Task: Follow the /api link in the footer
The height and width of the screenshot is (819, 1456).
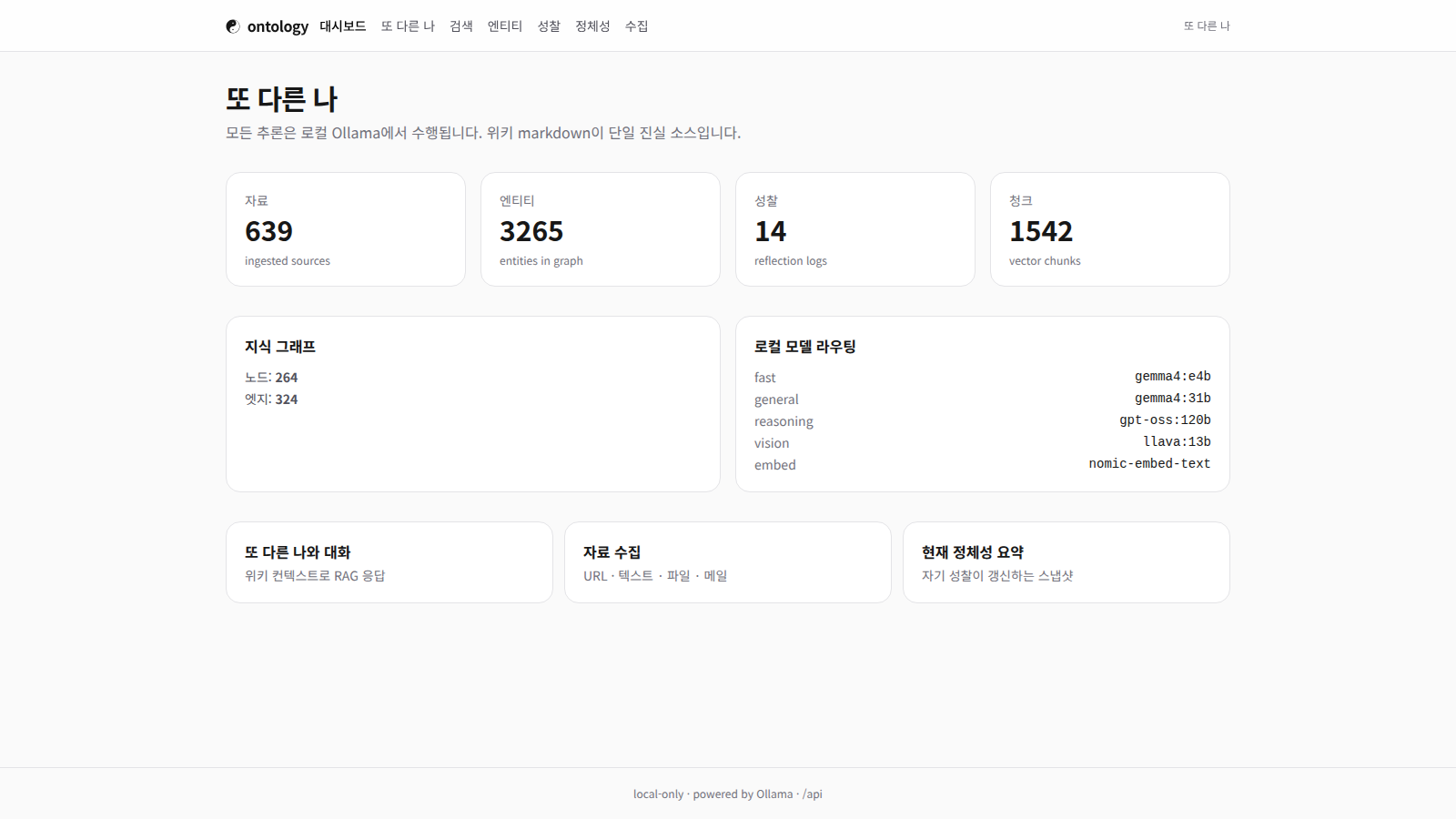Action: (813, 794)
